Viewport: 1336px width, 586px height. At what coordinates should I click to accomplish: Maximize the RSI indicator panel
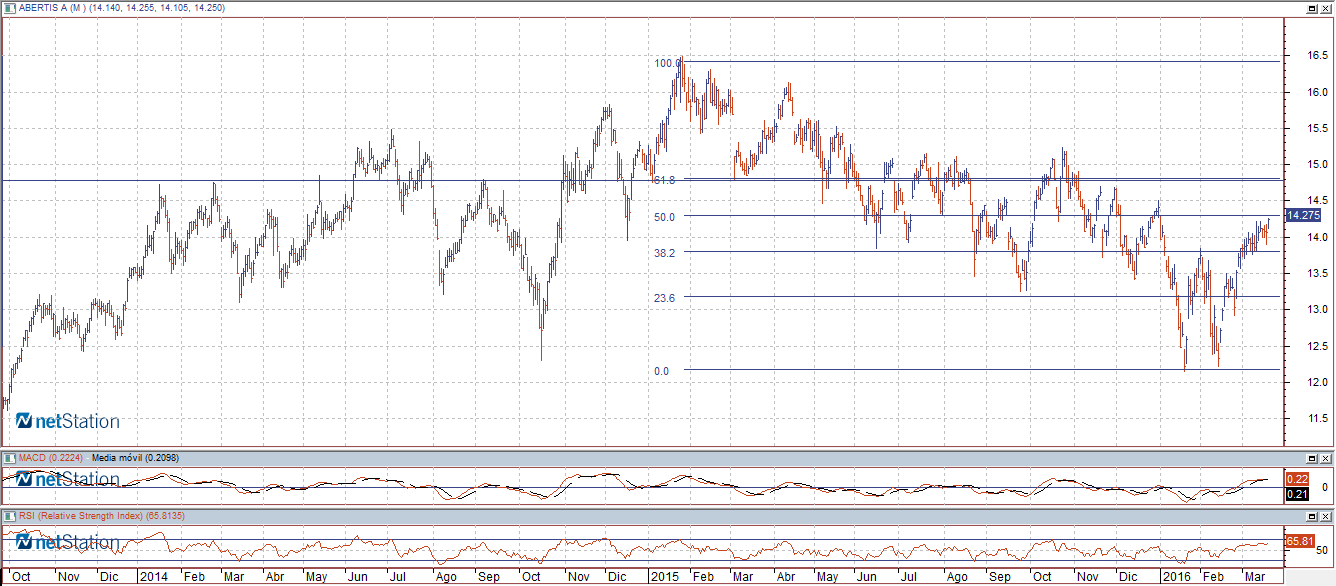tap(1311, 515)
